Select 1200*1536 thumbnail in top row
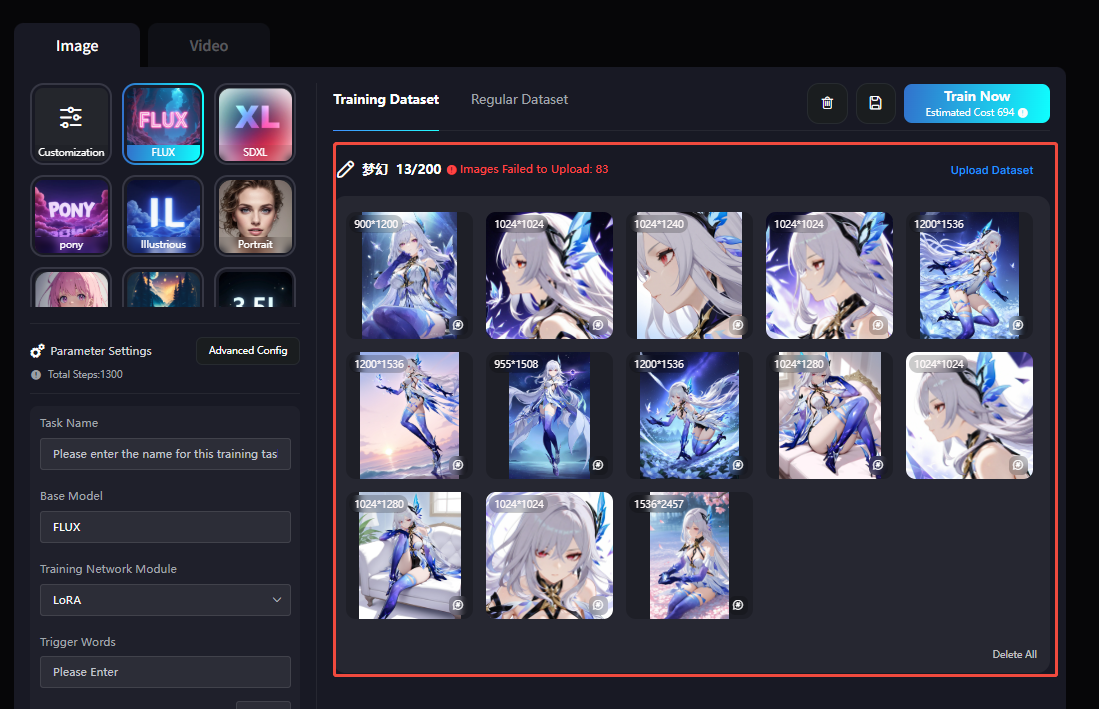Screen dimensions: 1099x709 969,275
